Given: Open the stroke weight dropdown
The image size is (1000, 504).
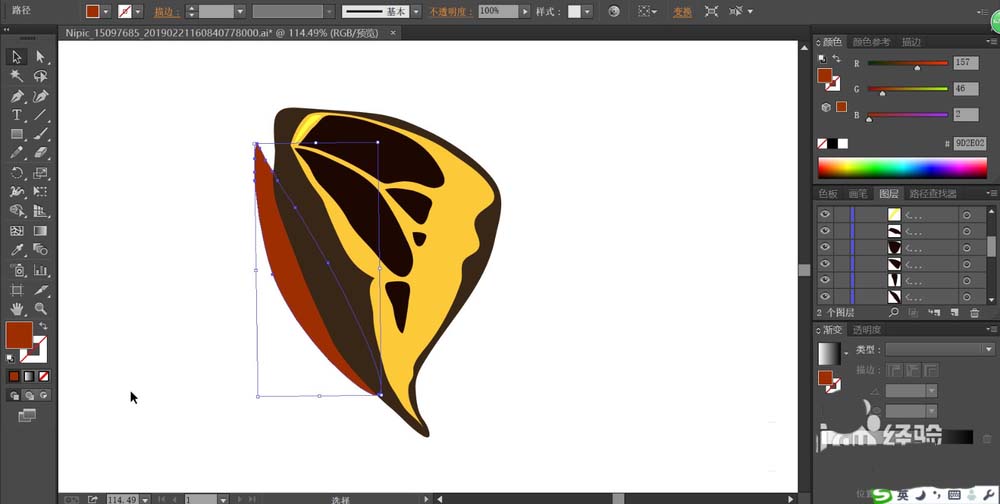Looking at the screenshot, I should (x=240, y=11).
